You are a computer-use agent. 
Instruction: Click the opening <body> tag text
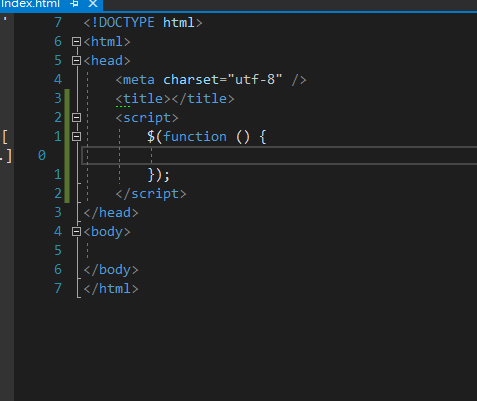(107, 232)
